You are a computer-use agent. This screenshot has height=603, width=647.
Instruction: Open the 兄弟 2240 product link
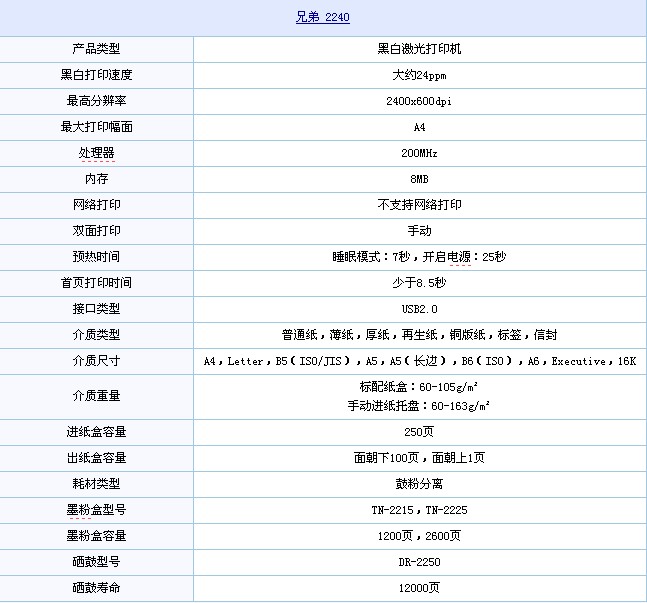click(323, 18)
